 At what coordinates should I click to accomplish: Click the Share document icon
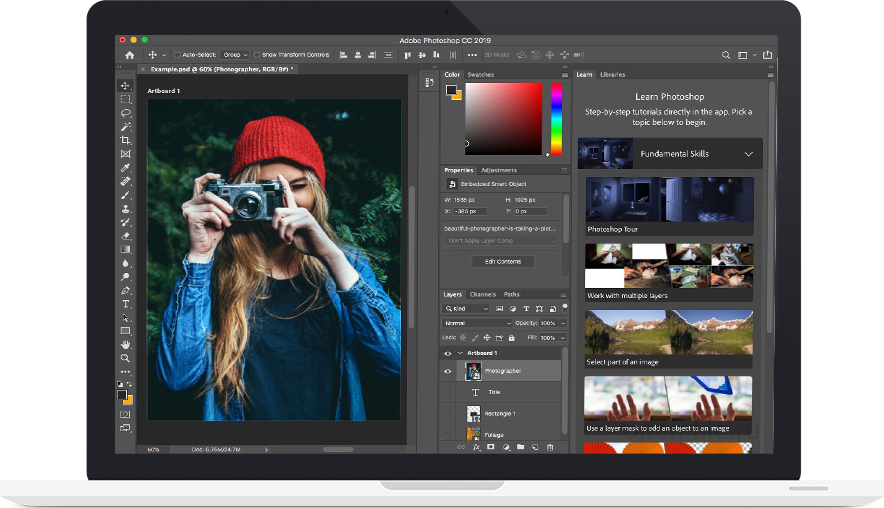(767, 55)
